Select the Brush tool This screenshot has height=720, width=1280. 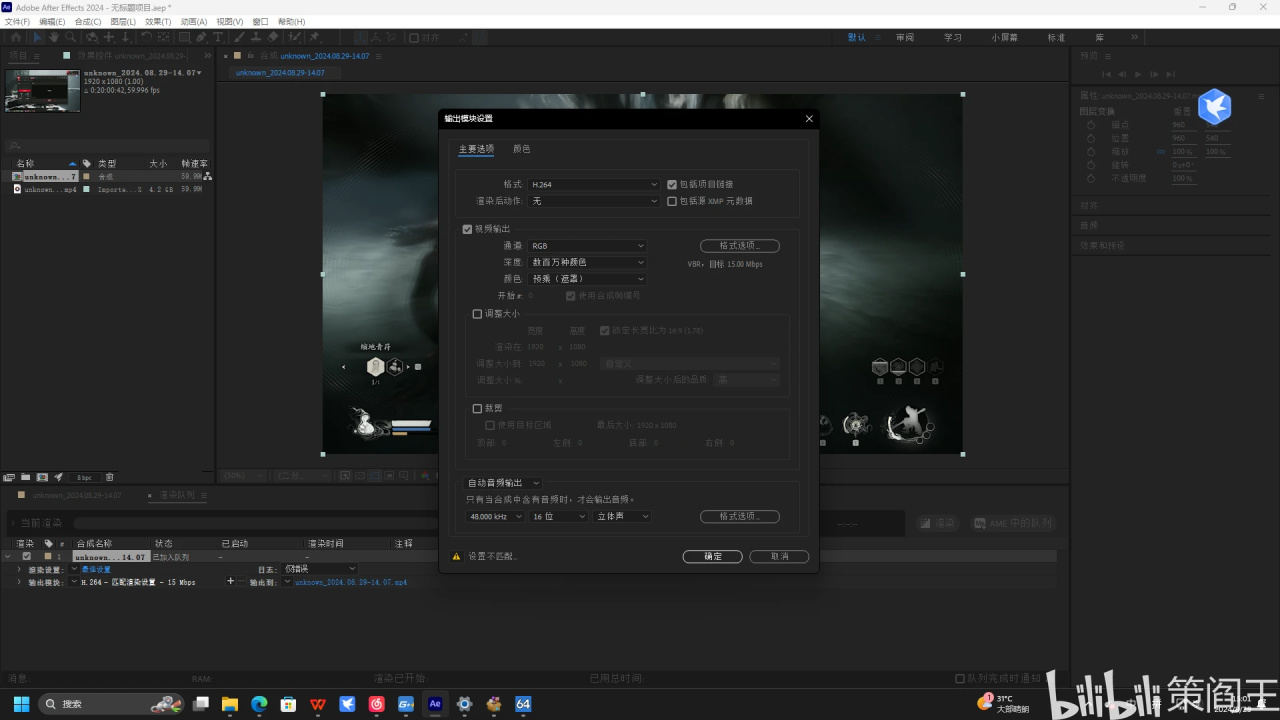(x=239, y=37)
